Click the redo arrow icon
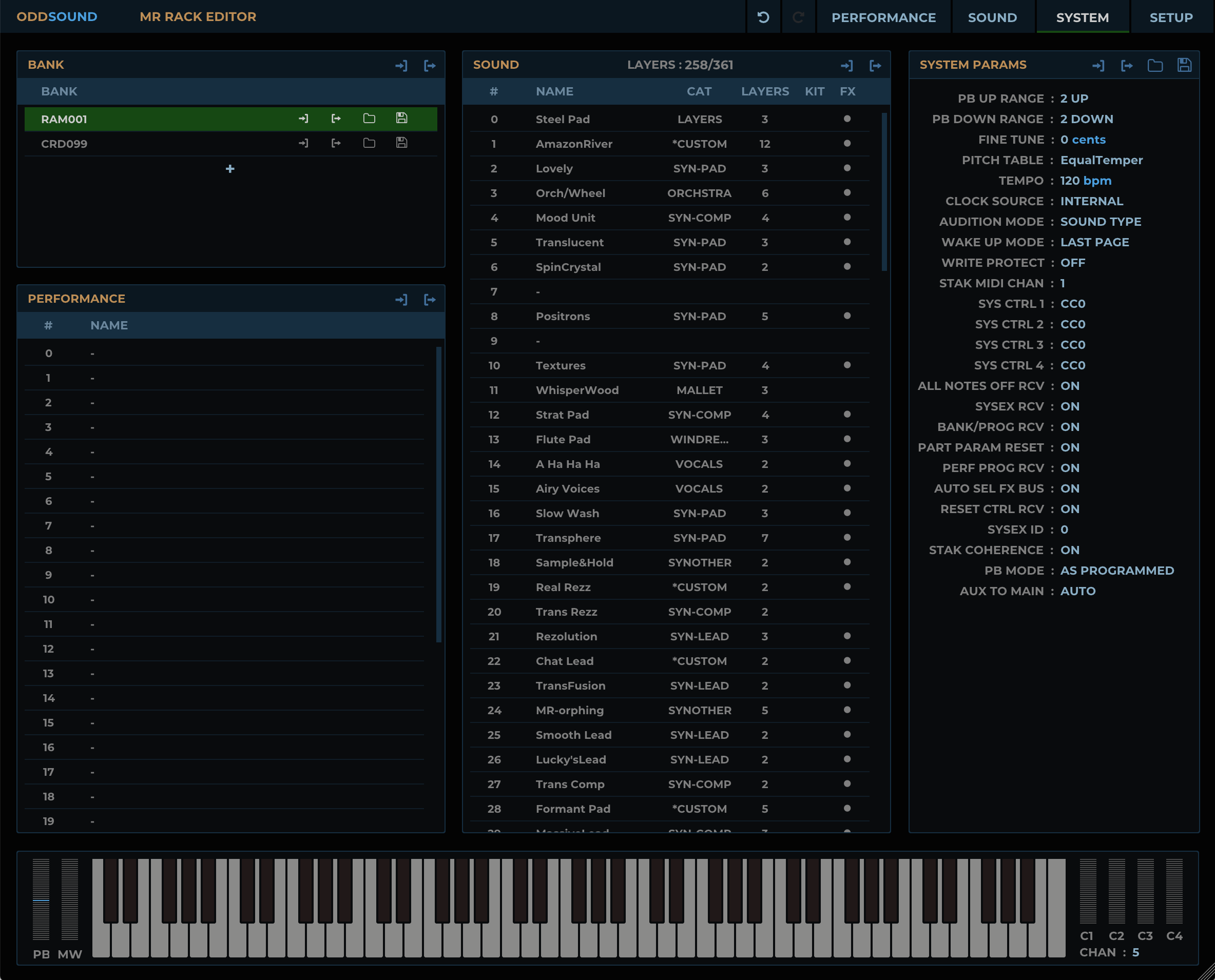This screenshot has height=980, width=1215. pyautogui.click(x=798, y=17)
